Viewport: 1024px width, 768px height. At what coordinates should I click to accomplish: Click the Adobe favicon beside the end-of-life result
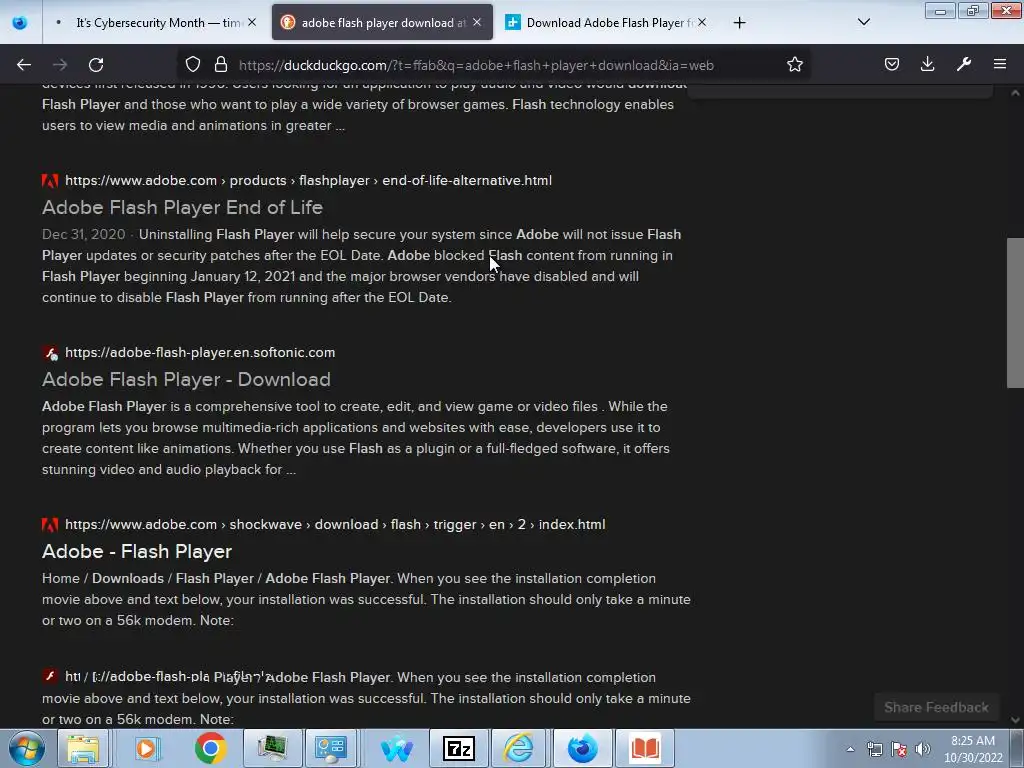[50, 180]
